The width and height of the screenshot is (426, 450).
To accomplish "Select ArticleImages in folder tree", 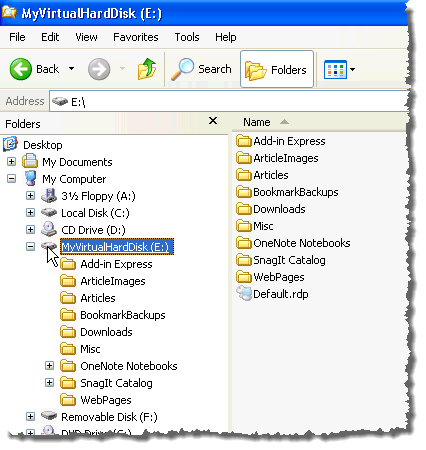I will pos(113,281).
